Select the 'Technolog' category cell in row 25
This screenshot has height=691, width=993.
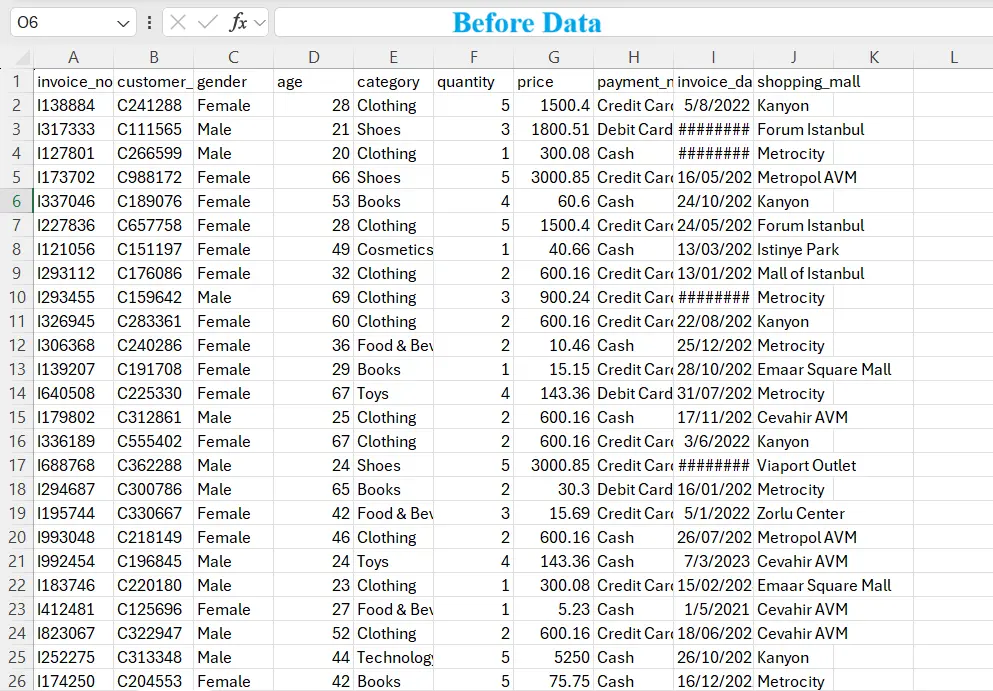pyautogui.click(x=393, y=657)
